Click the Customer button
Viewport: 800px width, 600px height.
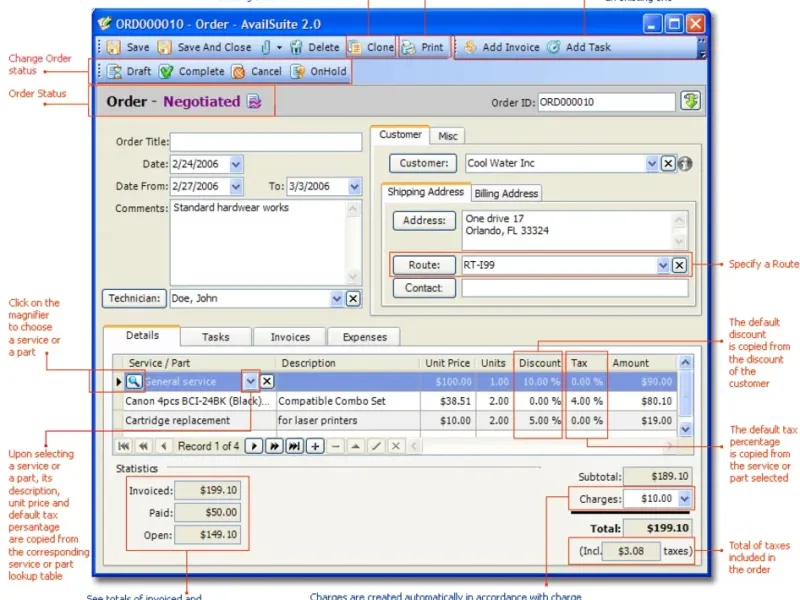pos(423,163)
